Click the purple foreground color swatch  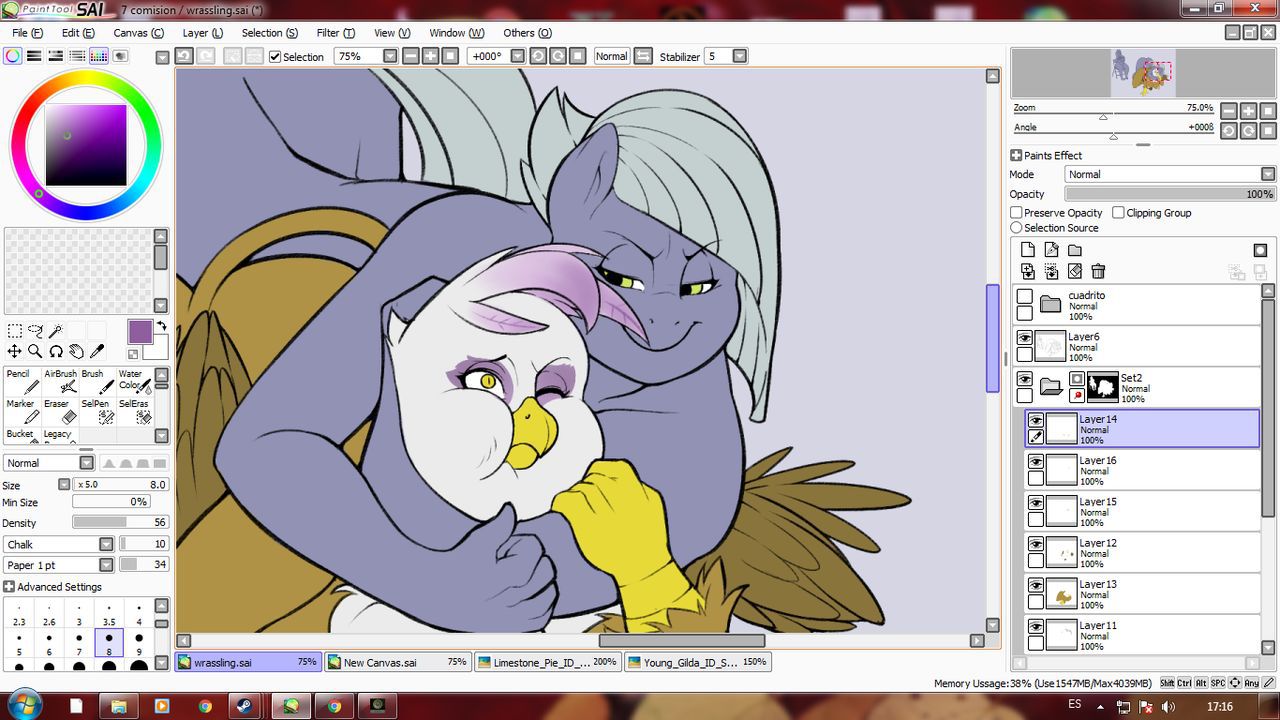click(140, 332)
